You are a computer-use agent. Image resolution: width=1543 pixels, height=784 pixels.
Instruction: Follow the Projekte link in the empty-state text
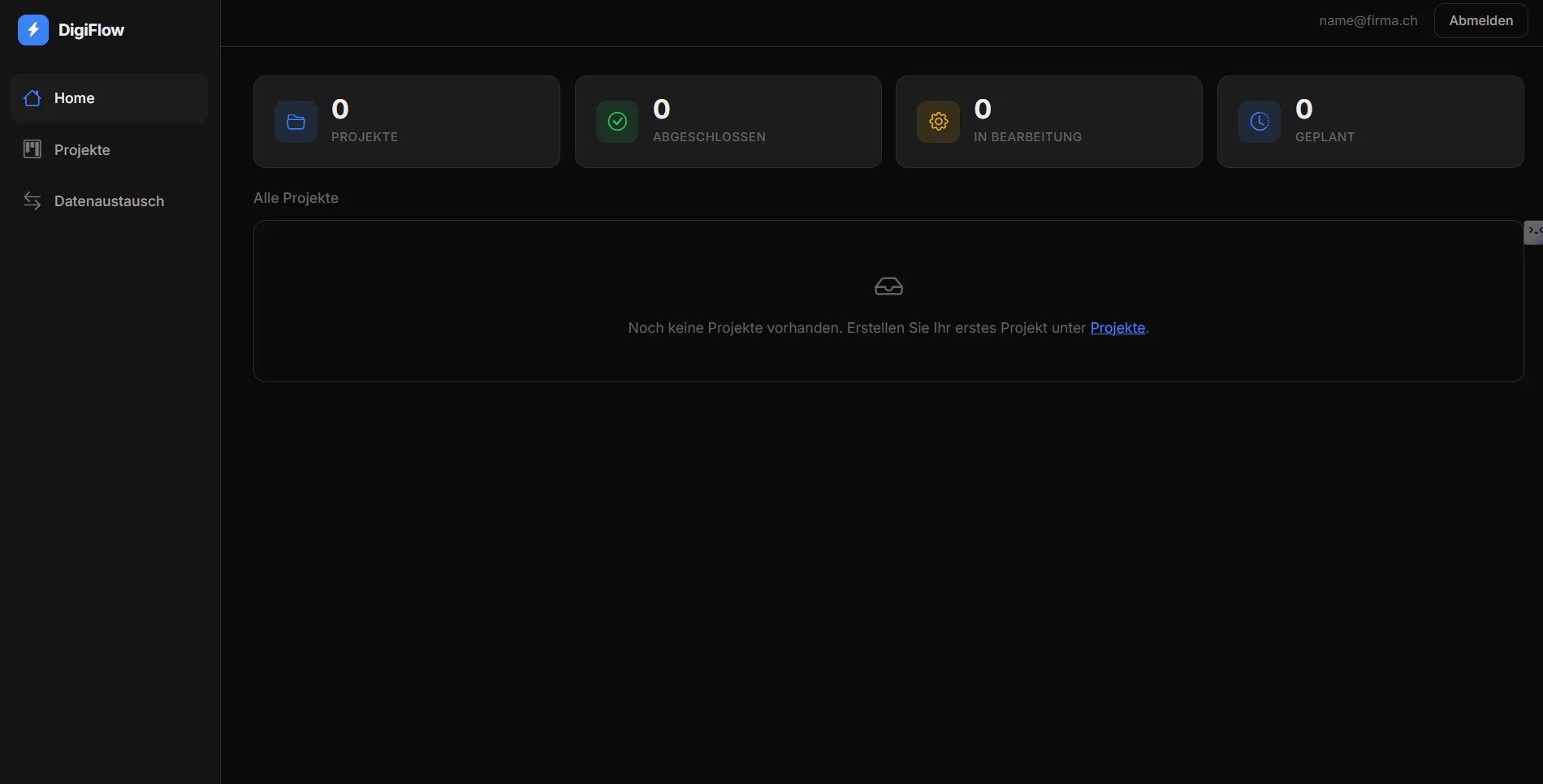tap(1117, 328)
